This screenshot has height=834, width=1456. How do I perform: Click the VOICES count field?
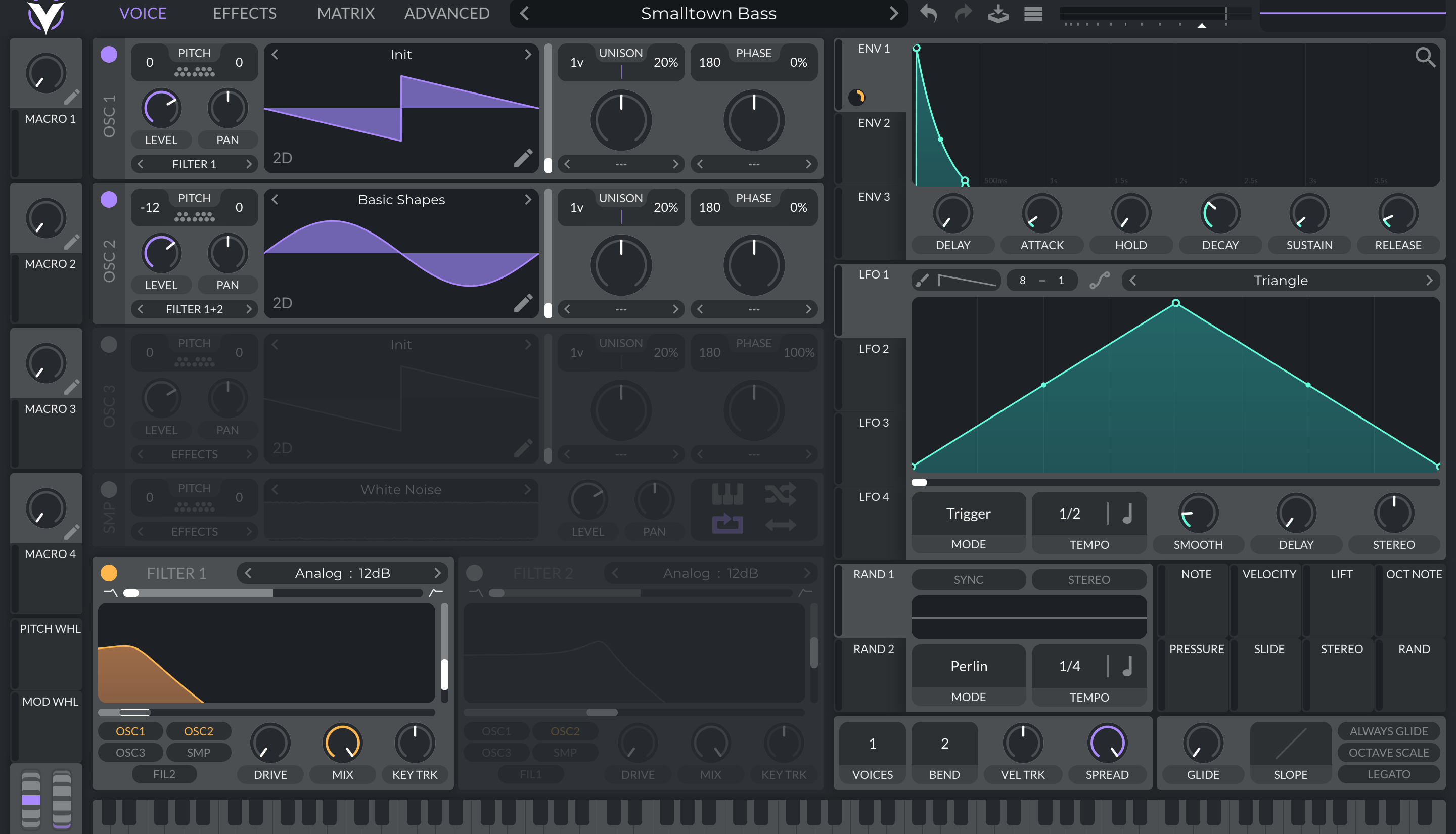point(873,744)
